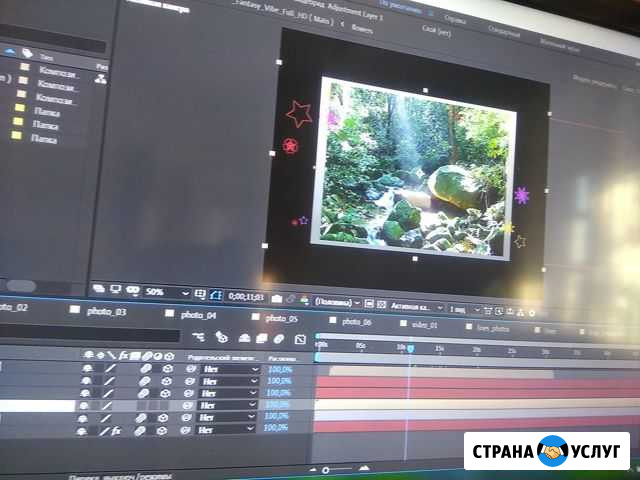Open the (Половина) resolution dropdown

337,302
